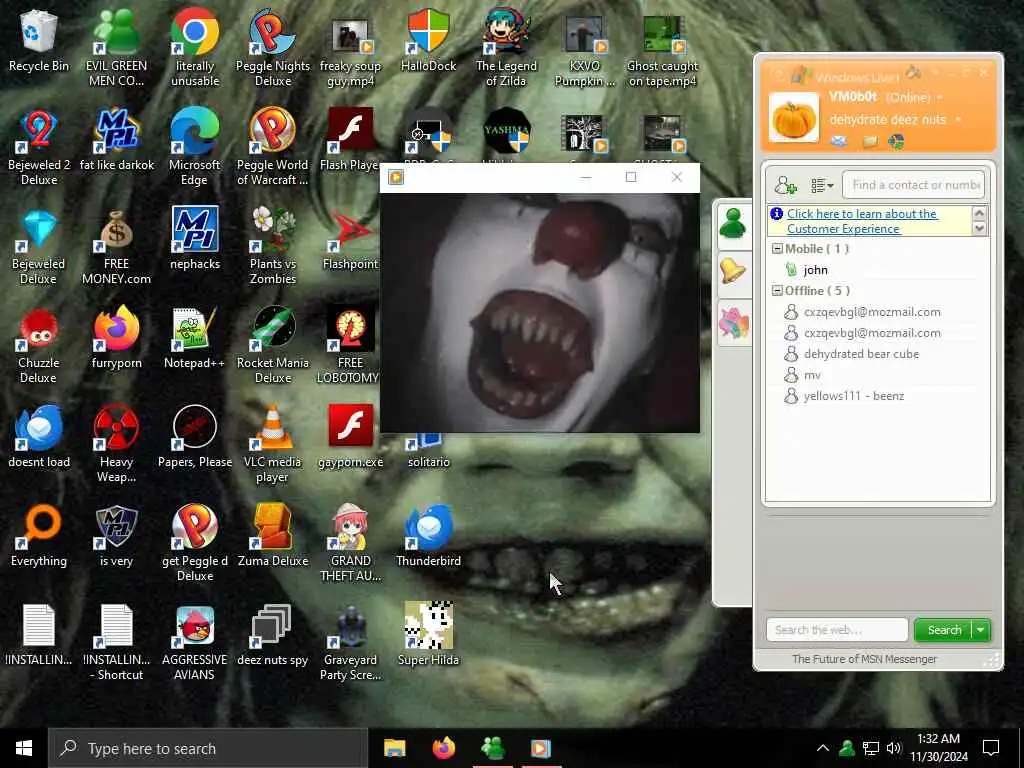Show hidden system tray icons chevron
This screenshot has width=1024, height=768.
(x=823, y=748)
